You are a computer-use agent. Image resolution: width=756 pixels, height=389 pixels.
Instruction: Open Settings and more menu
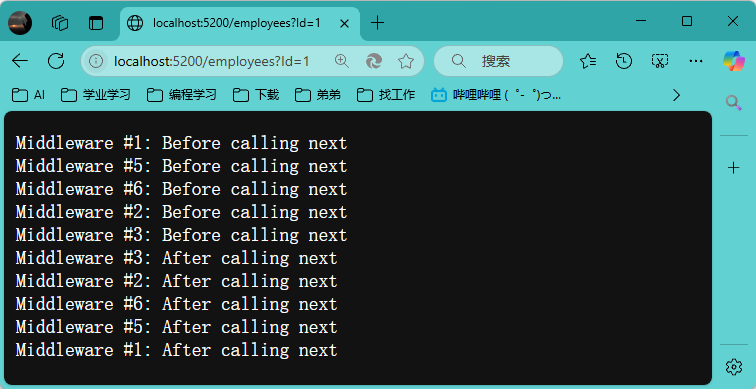point(696,61)
